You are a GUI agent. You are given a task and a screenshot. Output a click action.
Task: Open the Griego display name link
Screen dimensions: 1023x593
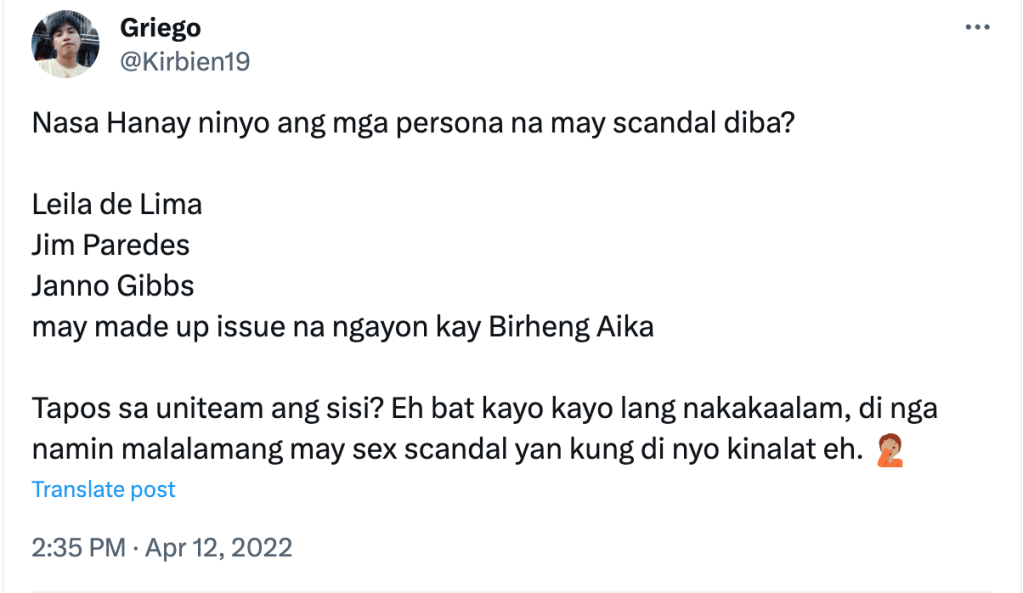point(160,28)
